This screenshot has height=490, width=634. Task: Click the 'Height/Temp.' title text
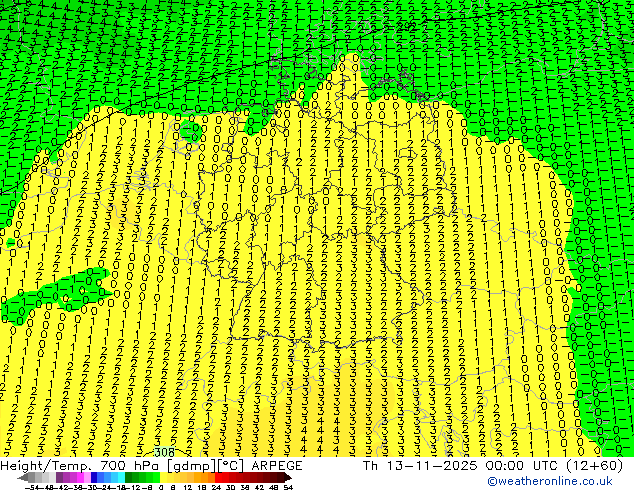[46, 466]
